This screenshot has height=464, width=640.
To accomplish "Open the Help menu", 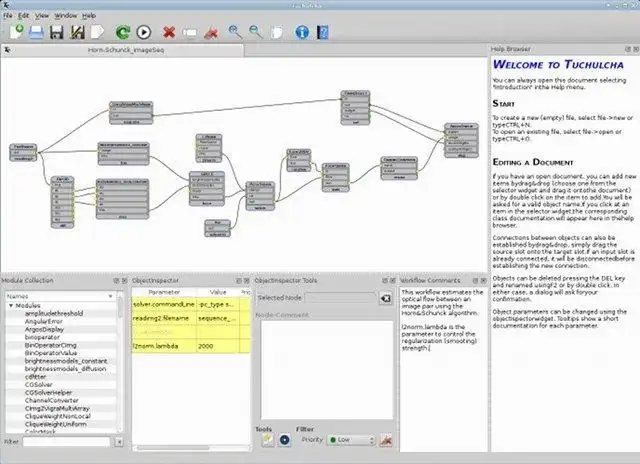I will (x=89, y=16).
